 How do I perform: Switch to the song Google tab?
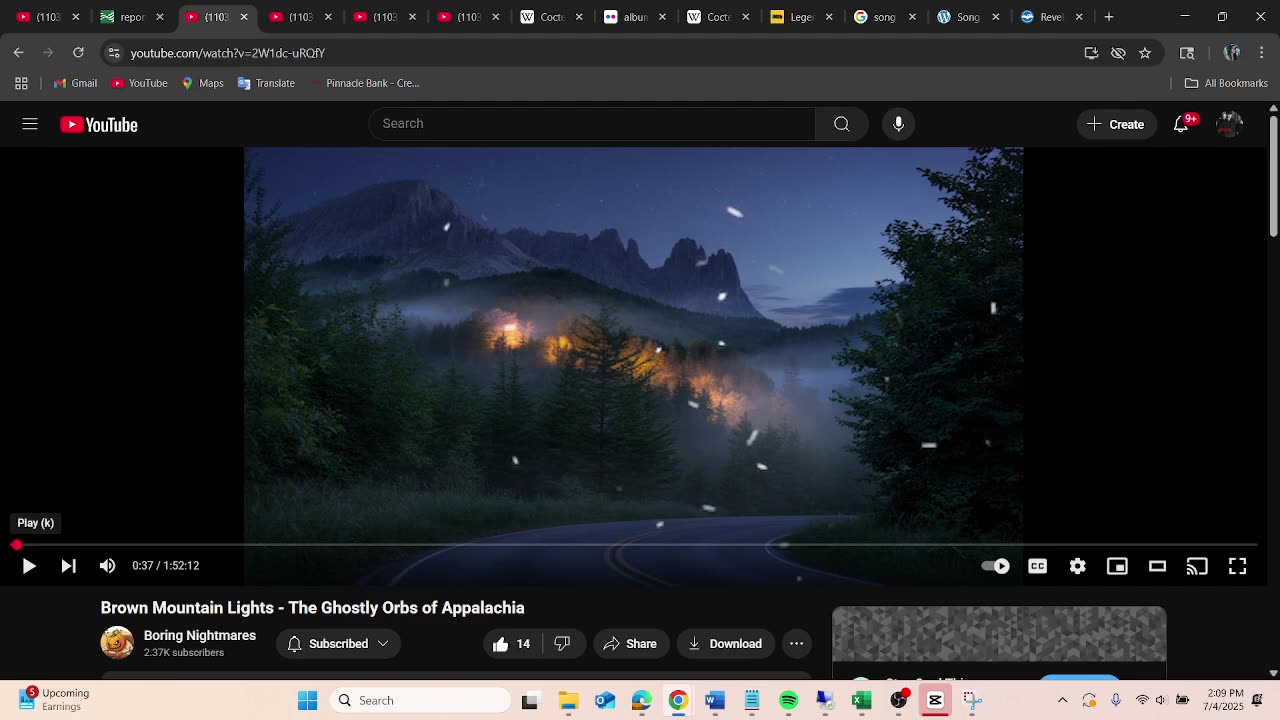tap(884, 17)
